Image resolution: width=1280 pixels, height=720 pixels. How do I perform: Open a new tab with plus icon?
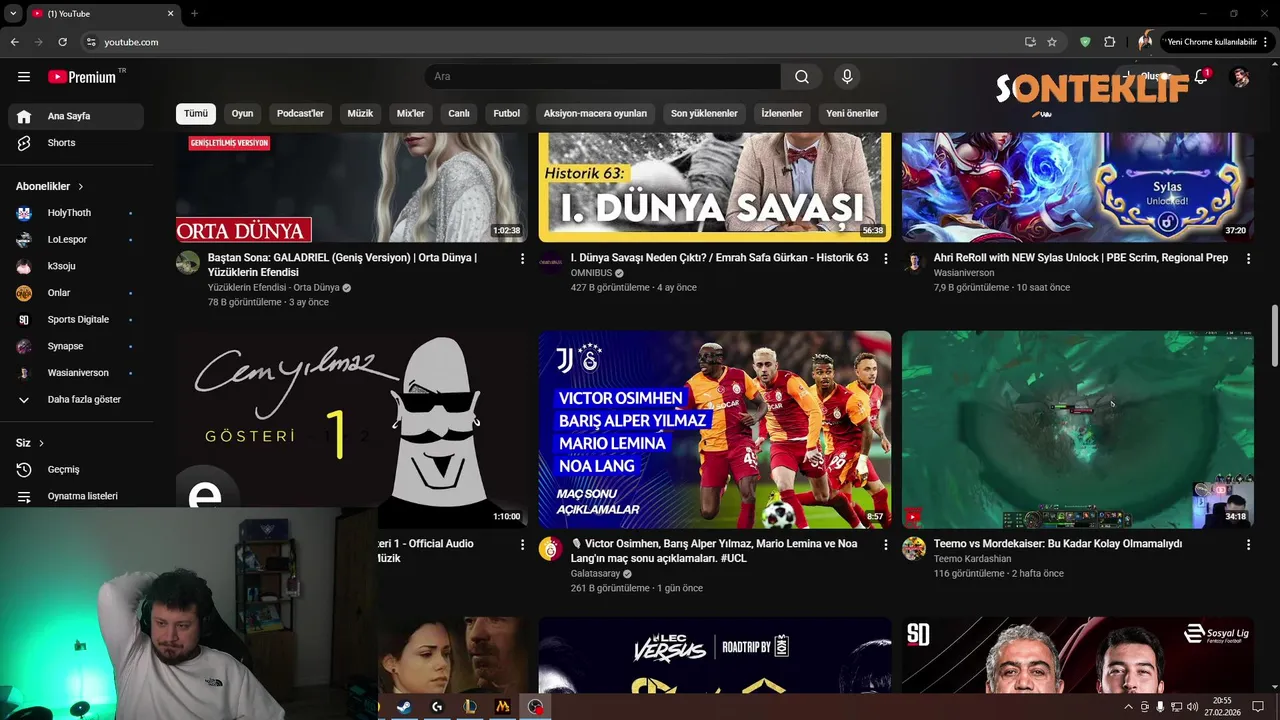(x=194, y=14)
